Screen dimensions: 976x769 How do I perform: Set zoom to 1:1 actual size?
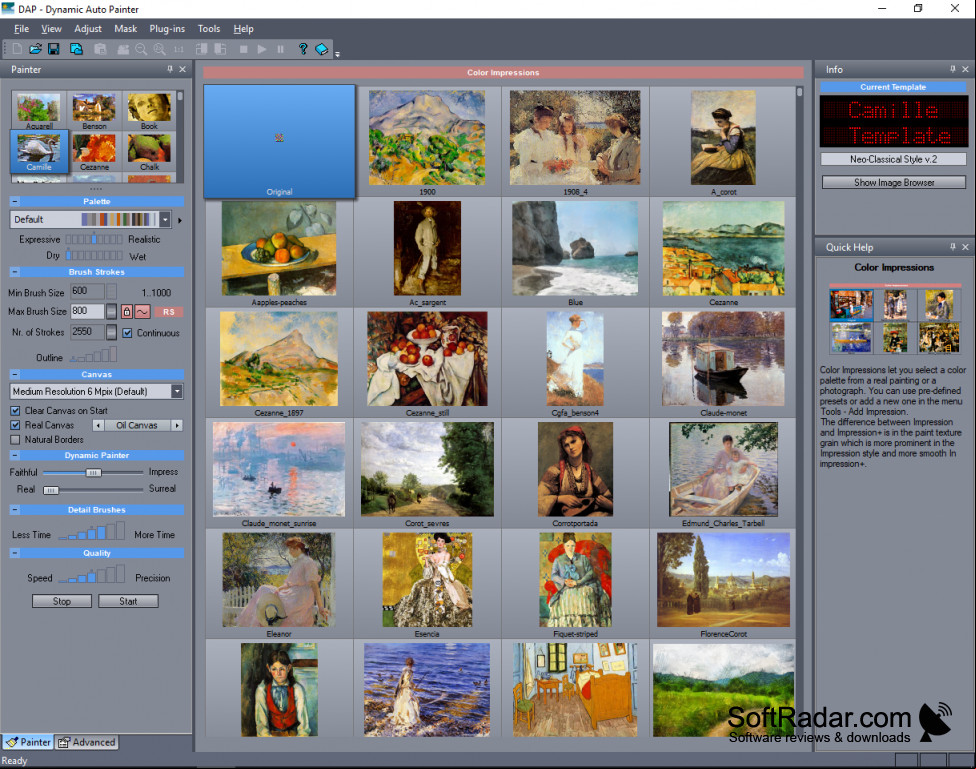(x=179, y=49)
